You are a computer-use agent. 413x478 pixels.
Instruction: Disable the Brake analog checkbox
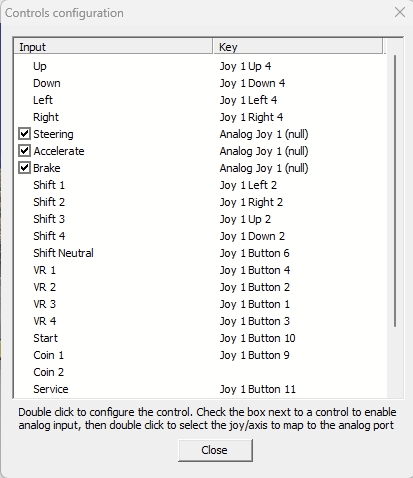[24, 168]
